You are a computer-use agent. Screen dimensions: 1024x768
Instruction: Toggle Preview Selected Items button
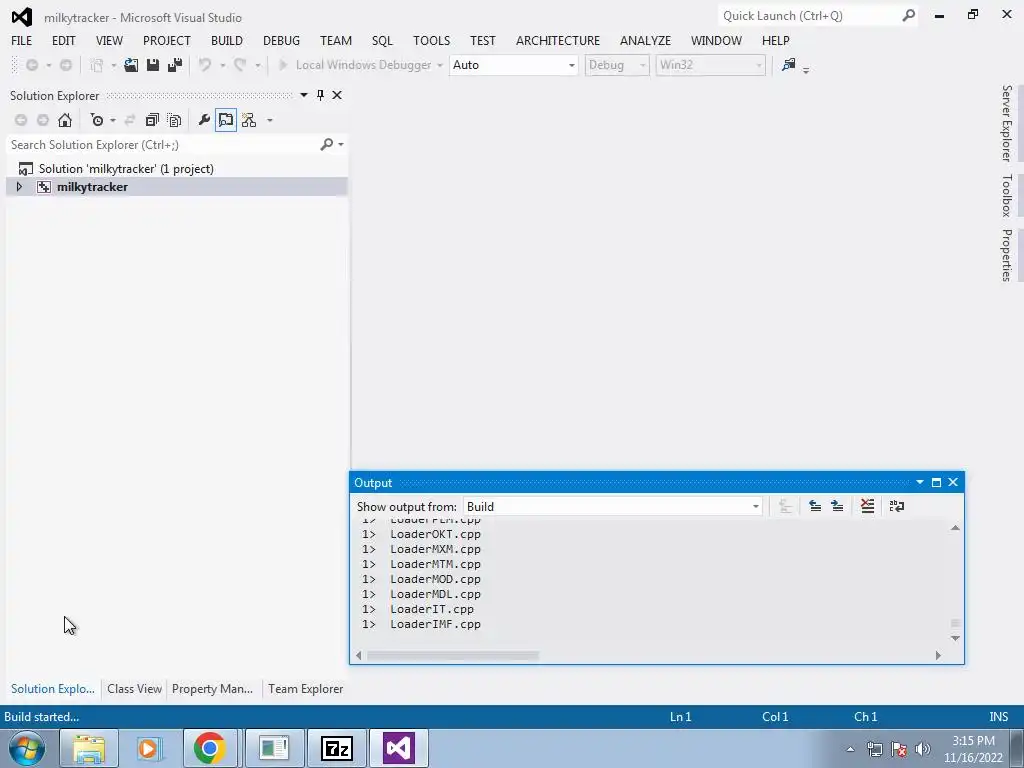pyautogui.click(x=226, y=120)
